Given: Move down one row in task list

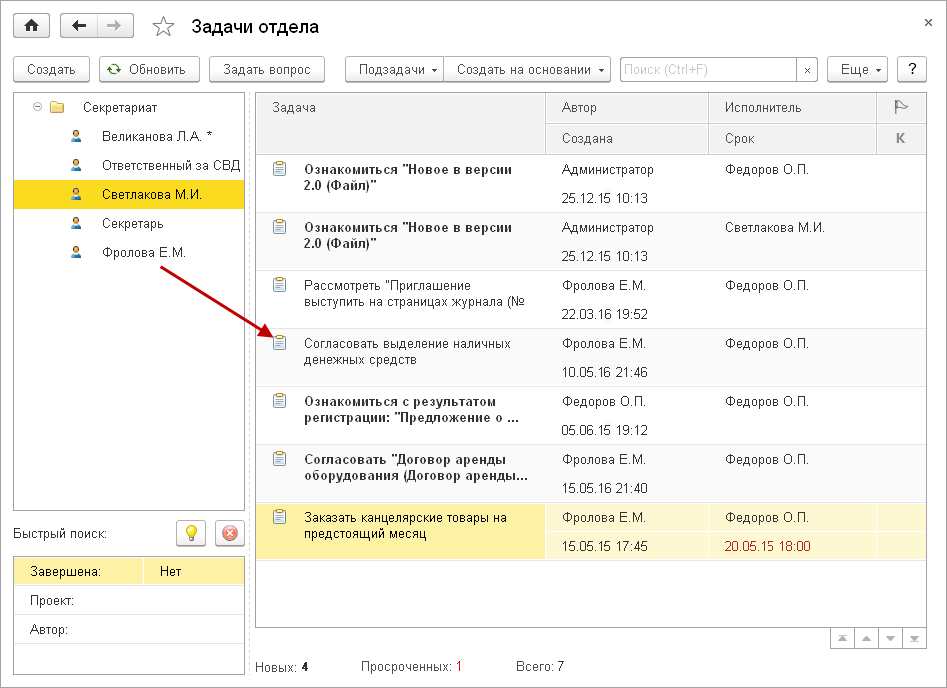Looking at the screenshot, I should [890, 638].
